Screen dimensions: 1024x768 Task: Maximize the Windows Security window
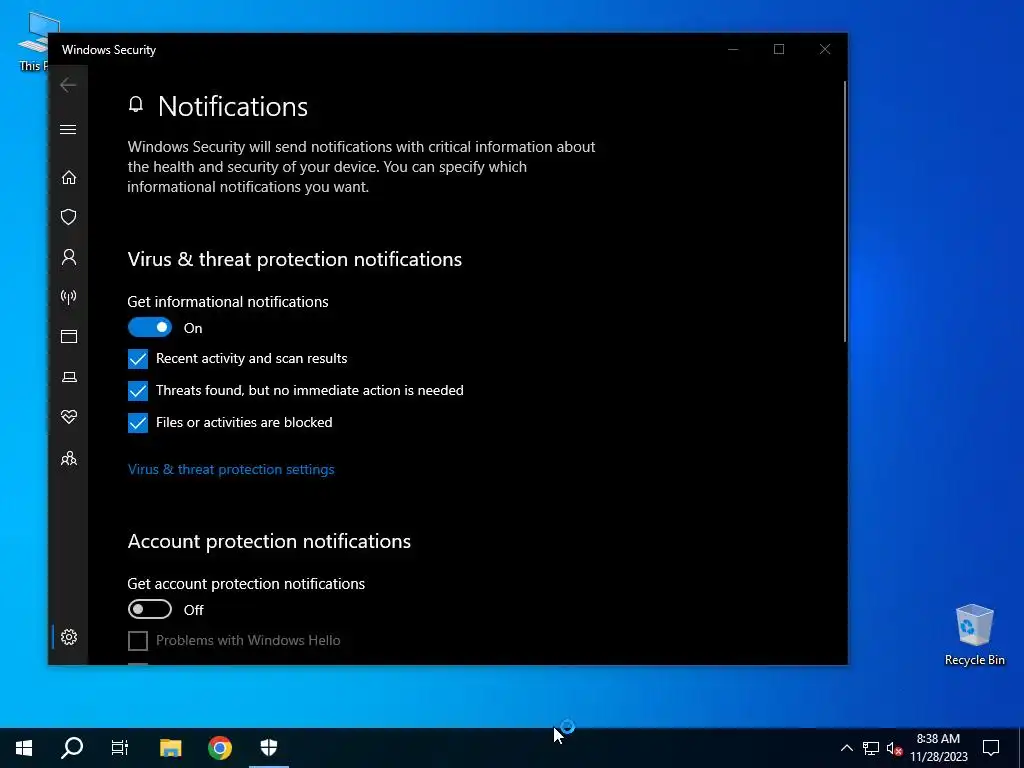[x=778, y=50]
